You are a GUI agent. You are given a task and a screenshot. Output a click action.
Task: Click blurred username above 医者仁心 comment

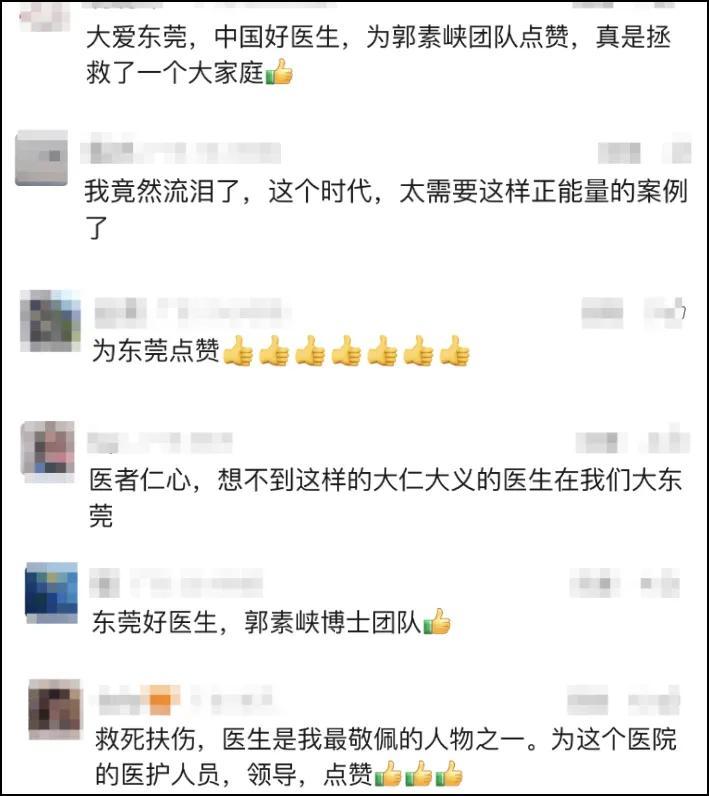pyautogui.click(x=160, y=443)
